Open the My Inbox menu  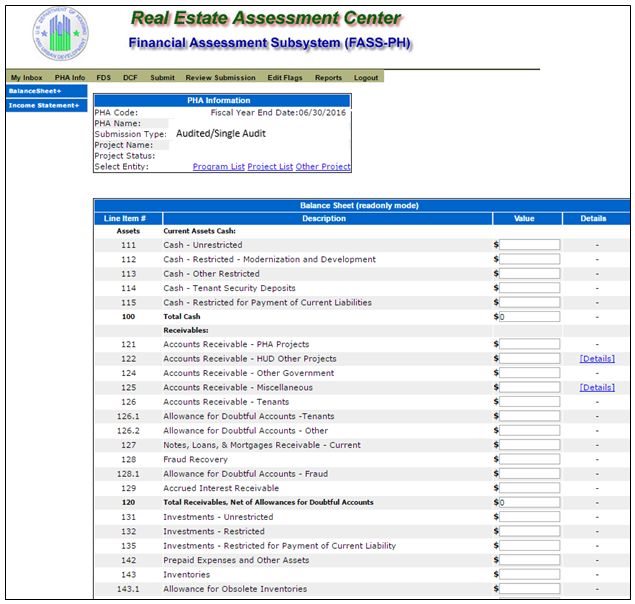[x=27, y=77]
